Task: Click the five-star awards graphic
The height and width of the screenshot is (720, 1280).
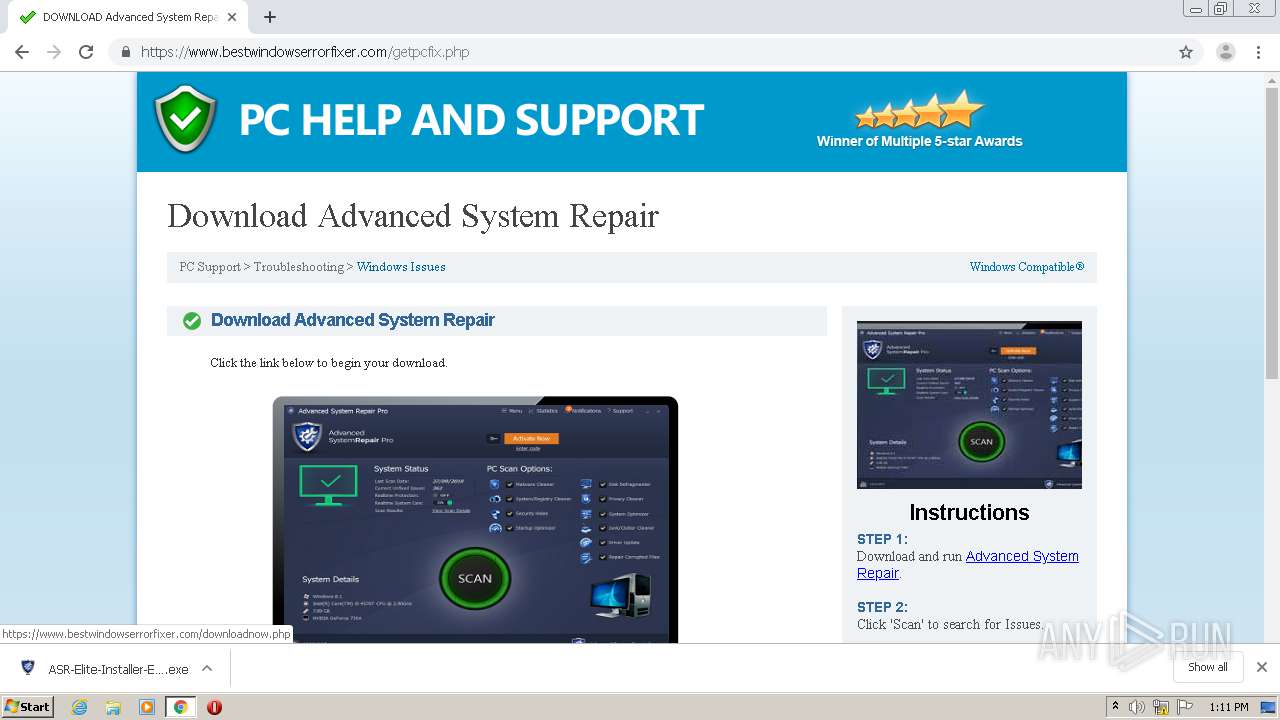Action: point(919,109)
